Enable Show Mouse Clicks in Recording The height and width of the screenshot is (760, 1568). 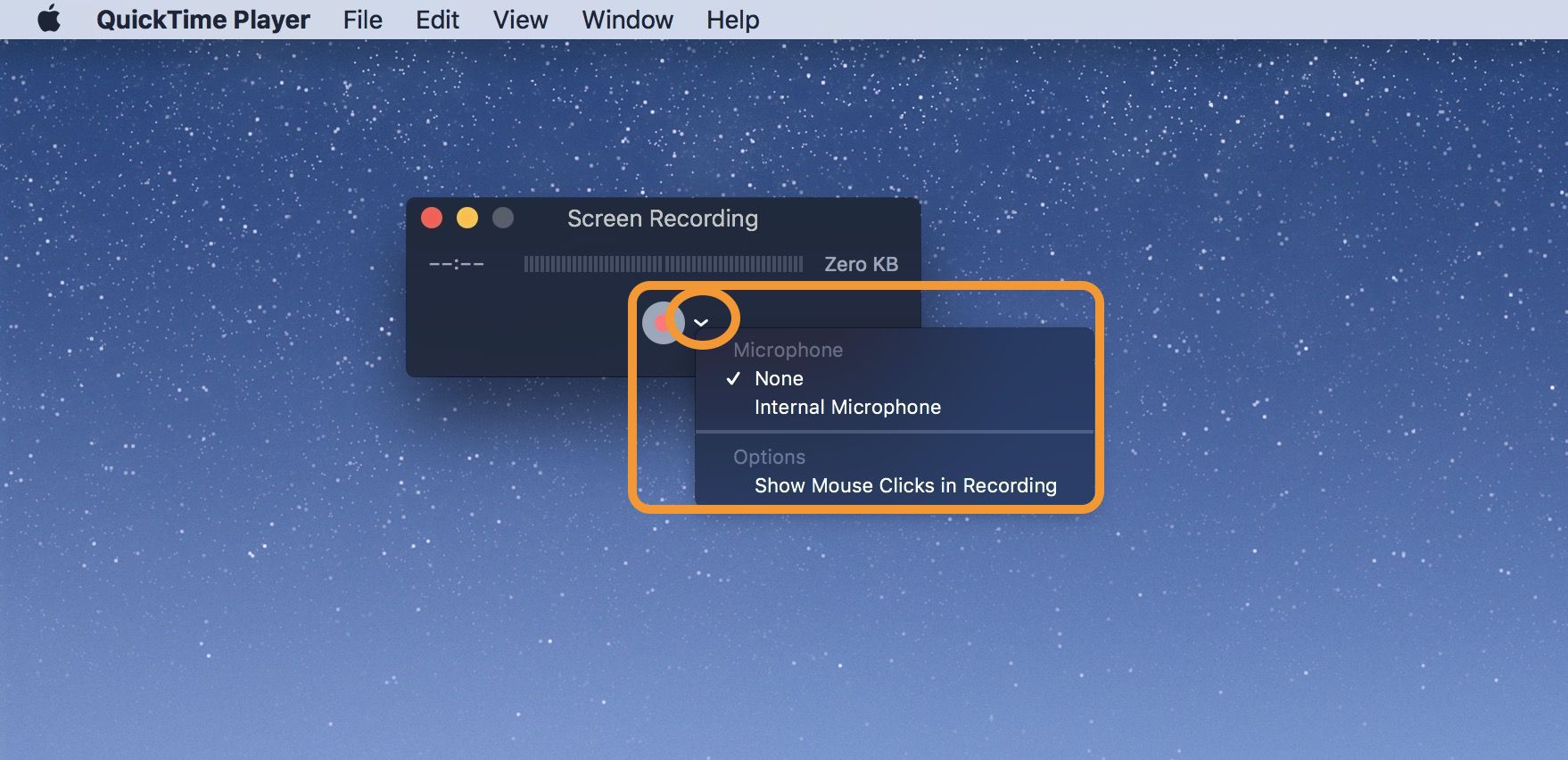click(904, 485)
